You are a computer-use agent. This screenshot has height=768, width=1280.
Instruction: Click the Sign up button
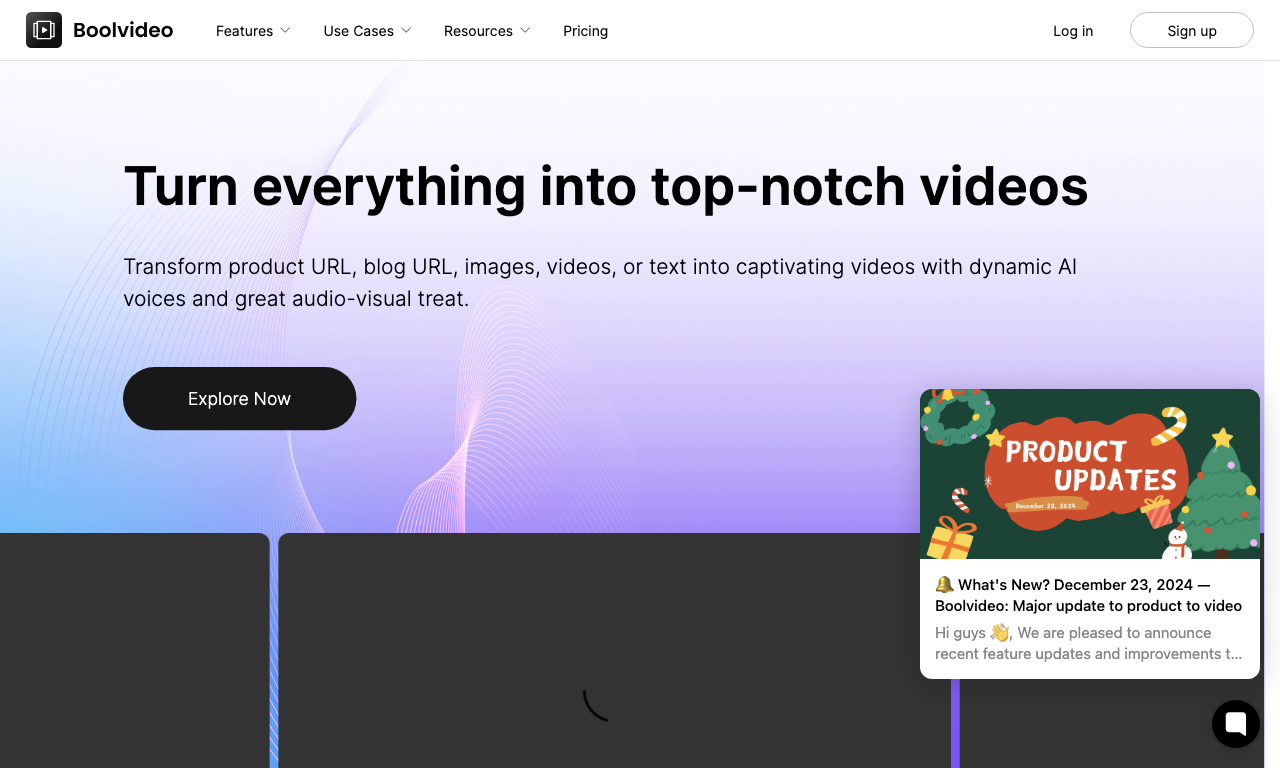pos(1192,30)
